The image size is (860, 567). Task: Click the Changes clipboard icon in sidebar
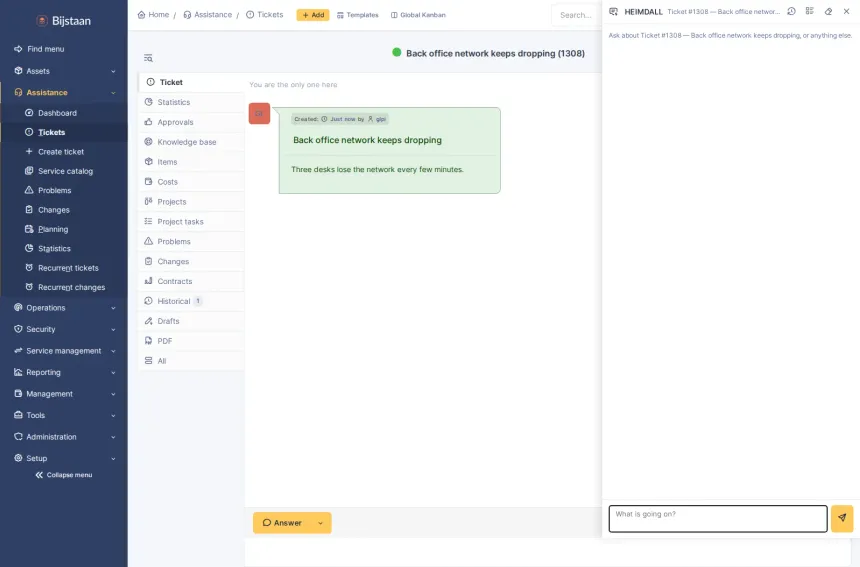pyautogui.click(x=29, y=209)
